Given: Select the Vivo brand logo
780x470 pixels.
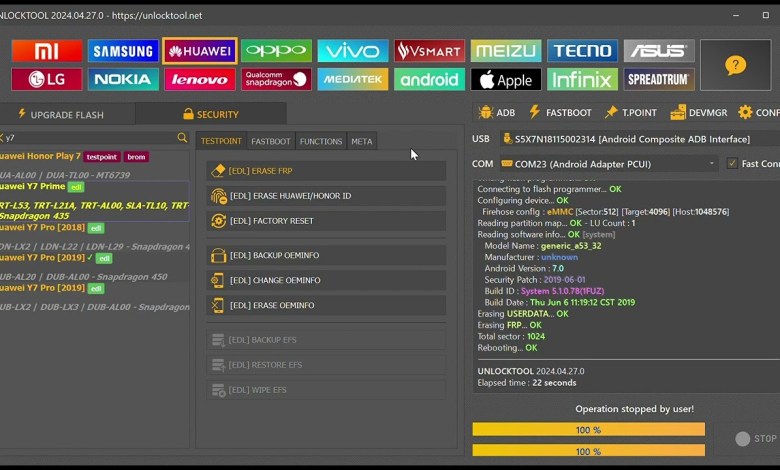Looking at the screenshot, I should [353, 51].
